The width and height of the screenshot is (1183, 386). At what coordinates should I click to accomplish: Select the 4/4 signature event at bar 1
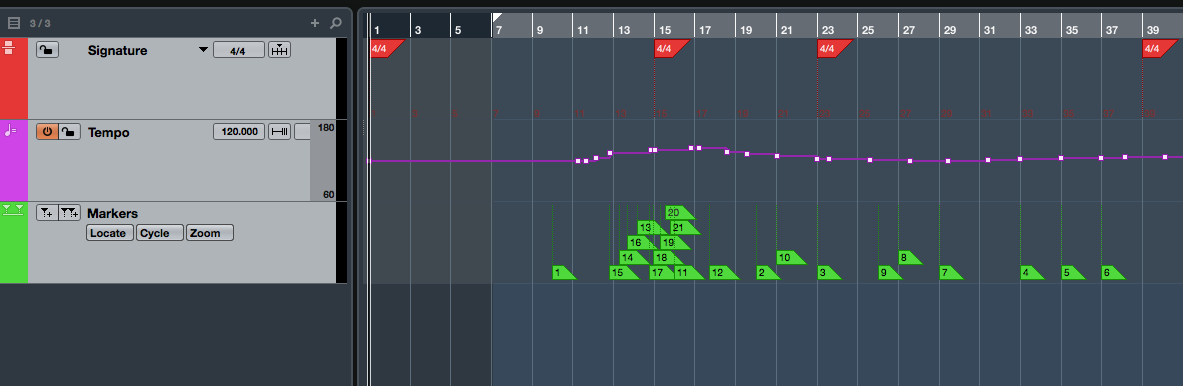[386, 49]
